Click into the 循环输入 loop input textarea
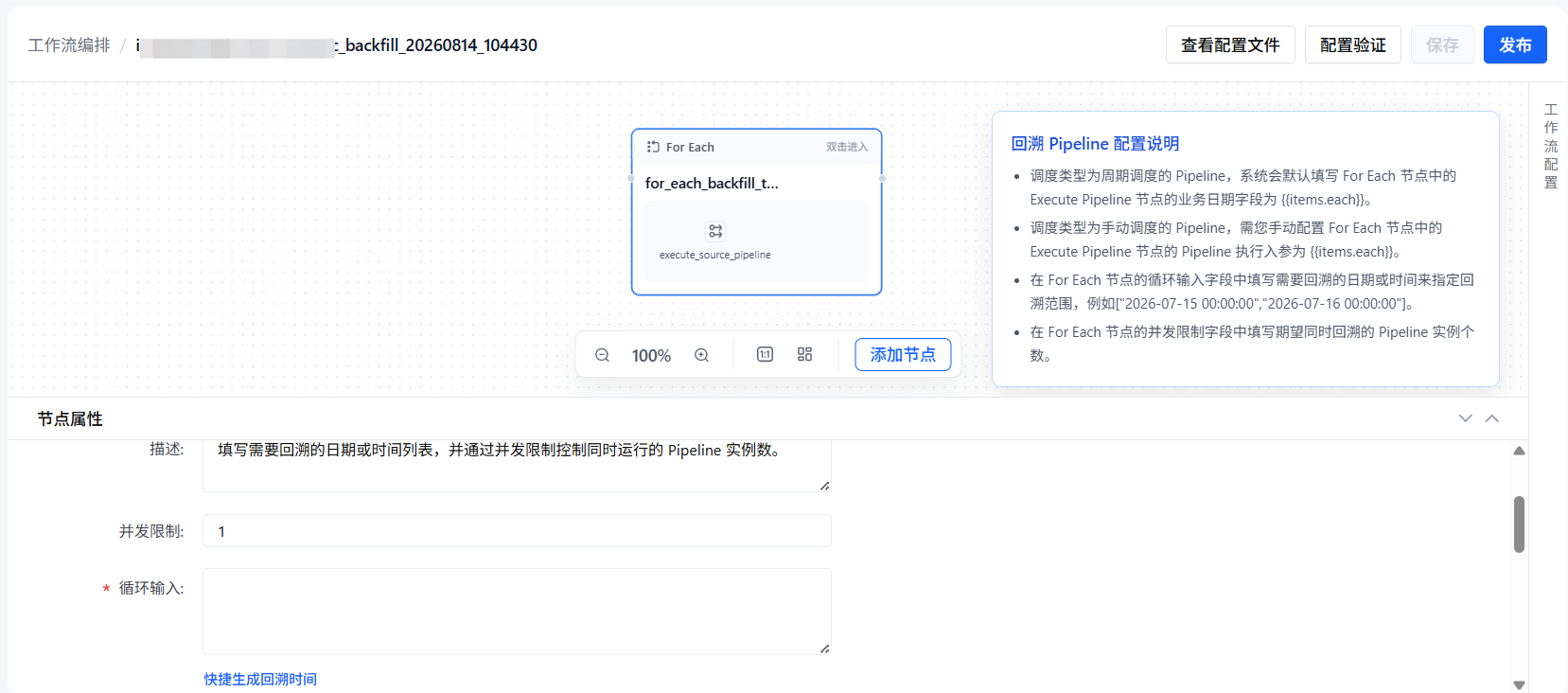Viewport: 1568px width, 693px height. click(x=517, y=612)
